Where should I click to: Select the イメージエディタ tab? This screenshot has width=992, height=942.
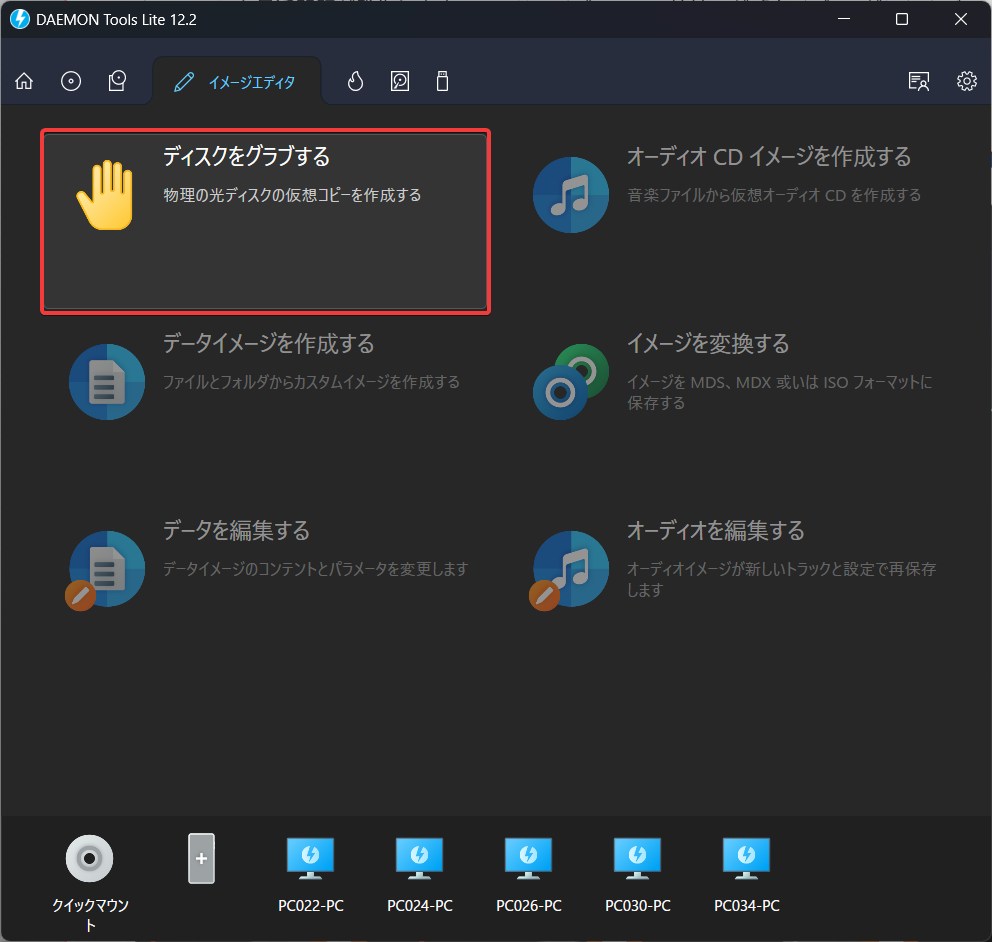point(236,82)
